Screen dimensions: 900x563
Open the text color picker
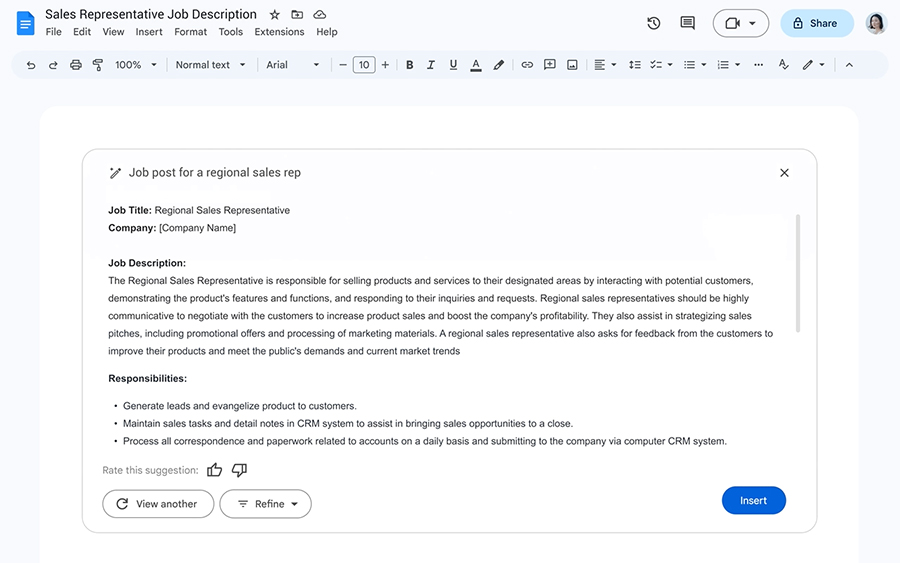(x=476, y=65)
